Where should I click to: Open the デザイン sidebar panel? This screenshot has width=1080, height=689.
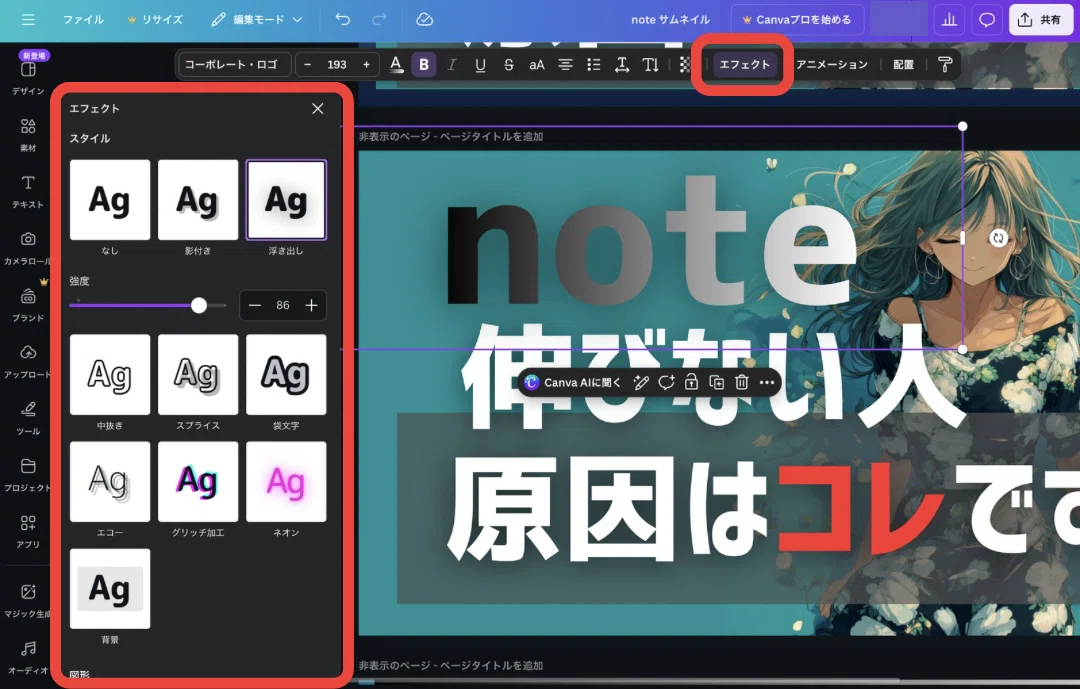coord(28,78)
